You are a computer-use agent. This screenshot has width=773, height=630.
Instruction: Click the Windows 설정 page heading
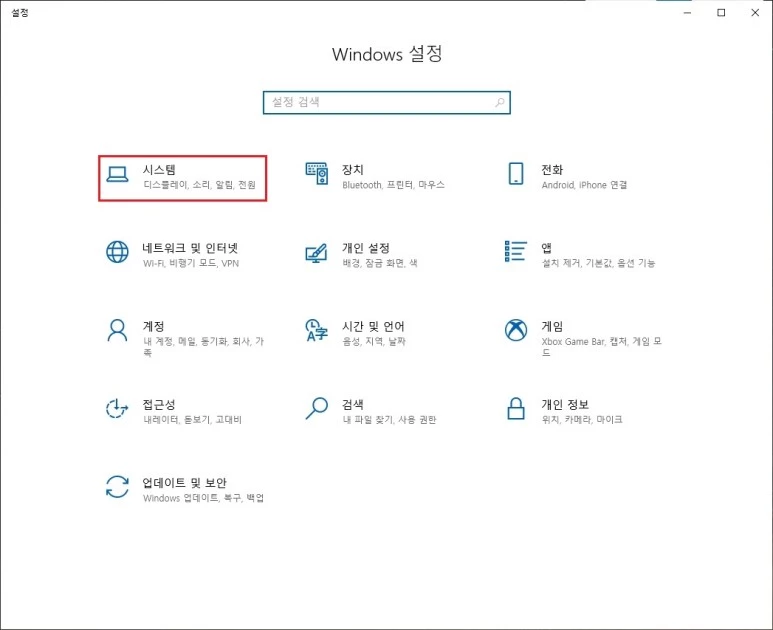pos(387,54)
